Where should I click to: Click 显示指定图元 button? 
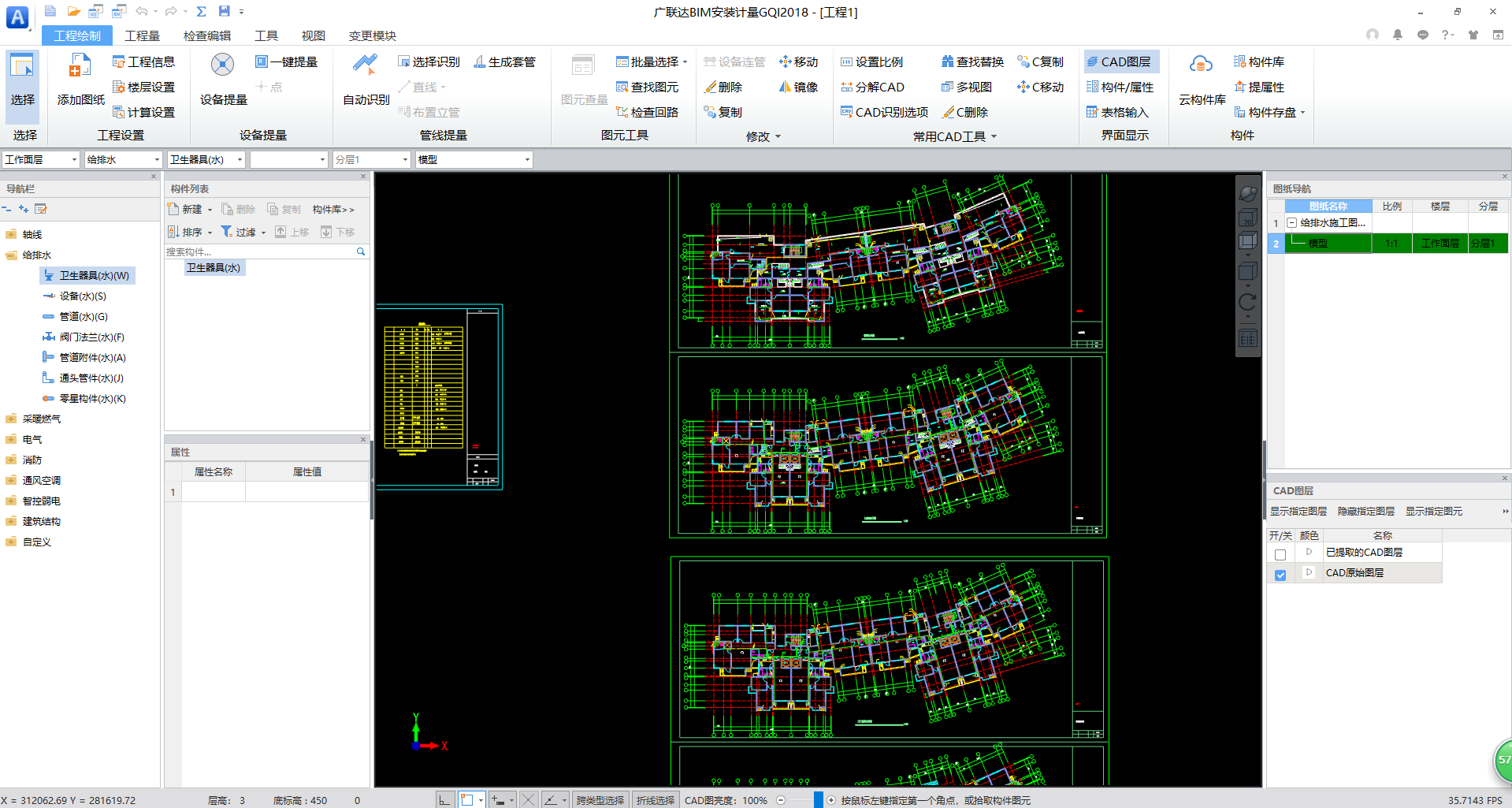(x=1434, y=511)
